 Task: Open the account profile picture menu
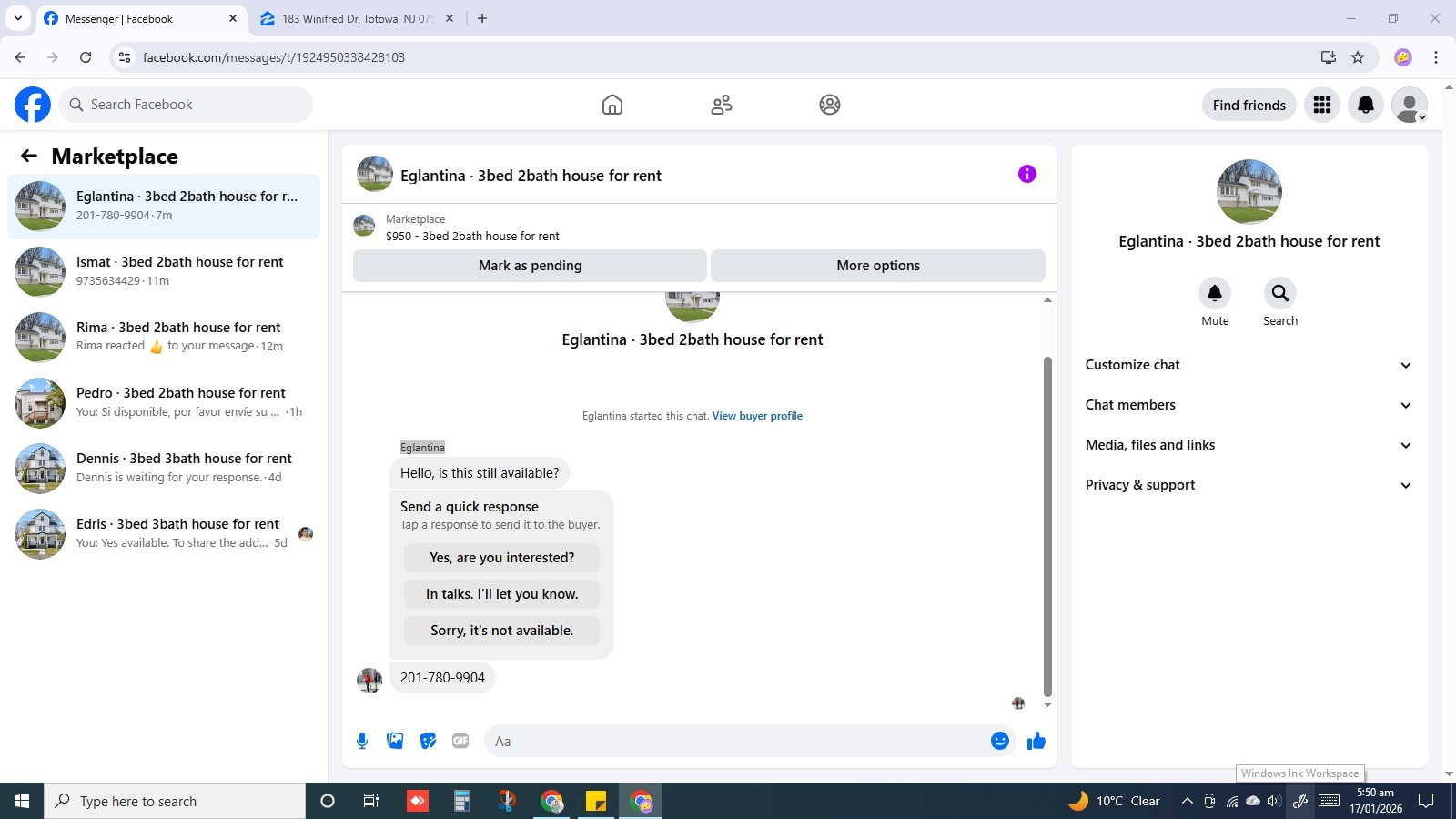click(1410, 105)
